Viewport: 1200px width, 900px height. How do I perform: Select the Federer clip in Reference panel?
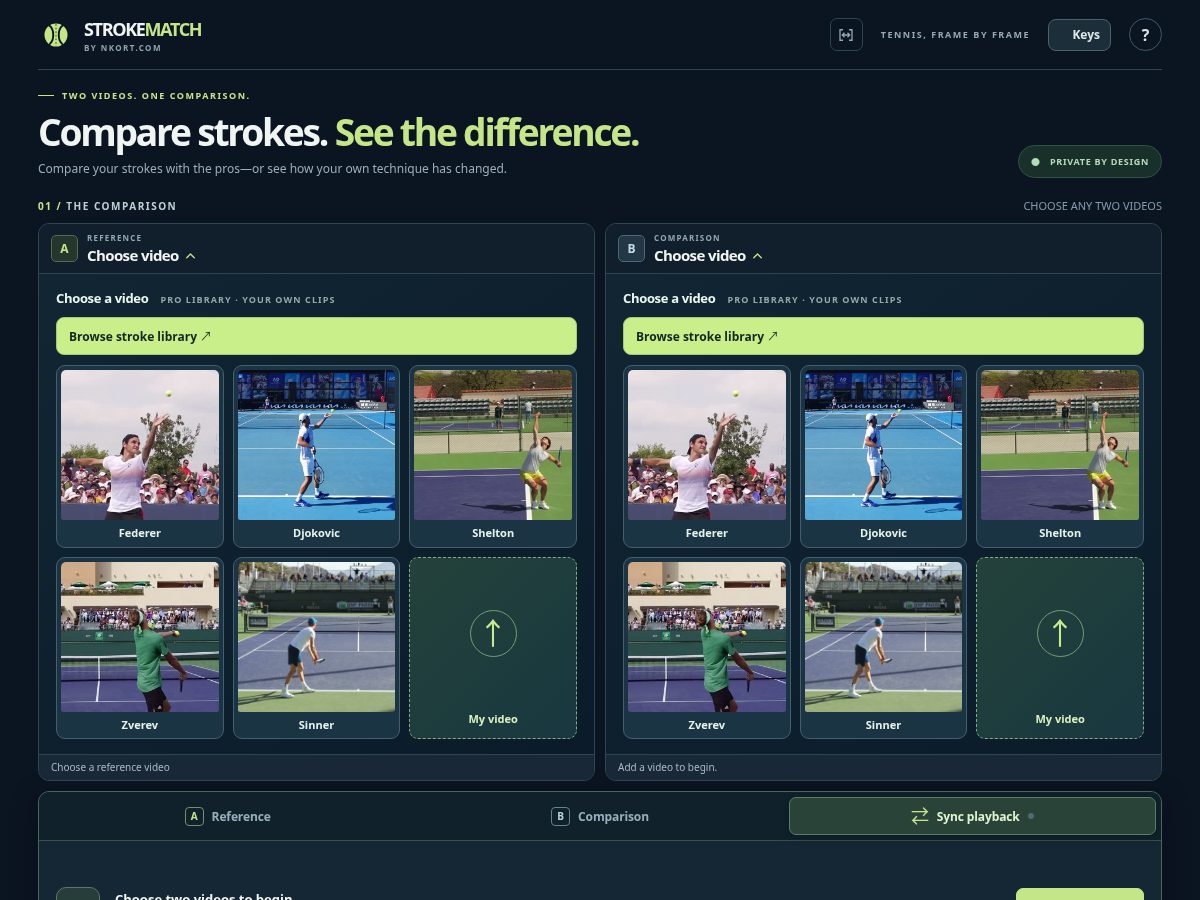[140, 457]
